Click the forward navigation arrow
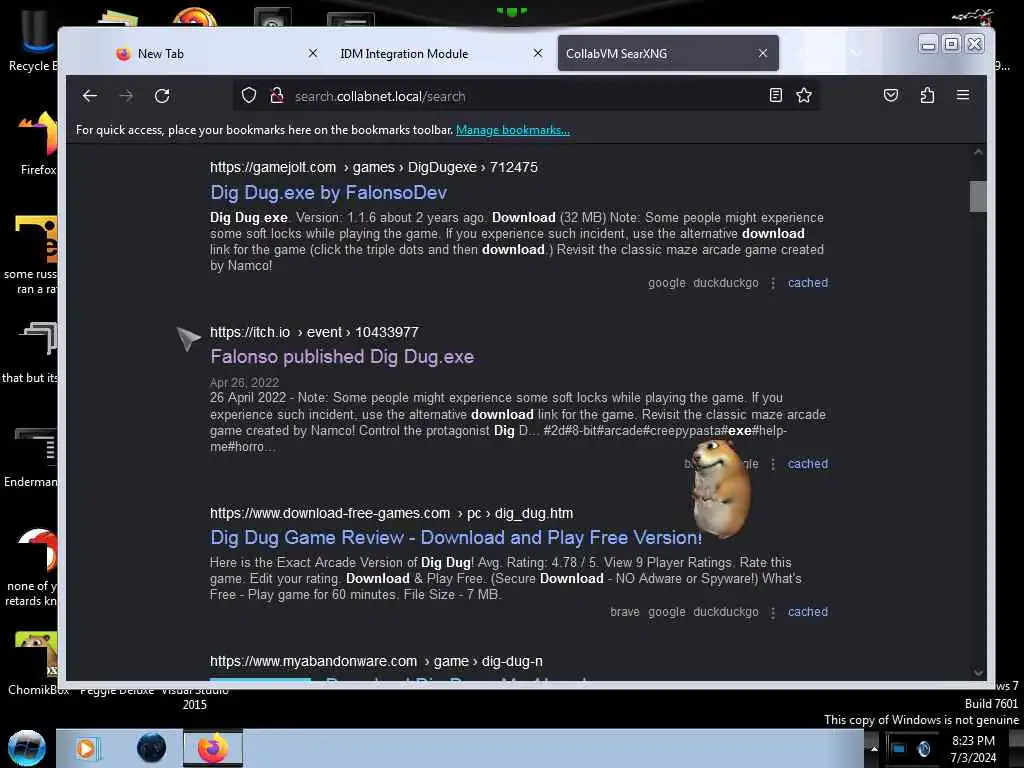This screenshot has height=768, width=1024. tap(126, 96)
